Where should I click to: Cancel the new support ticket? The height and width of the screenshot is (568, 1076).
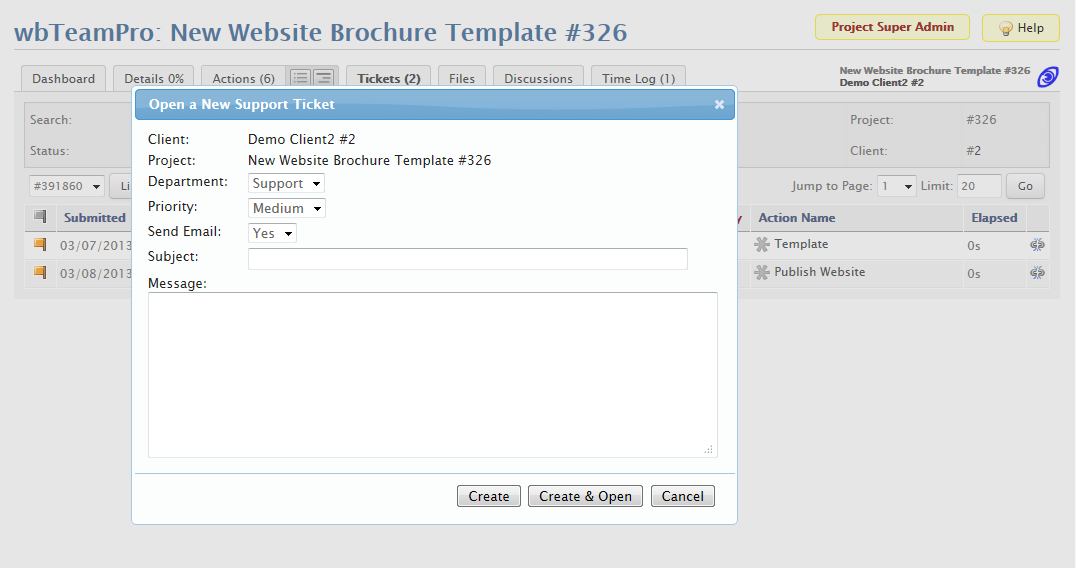pos(682,496)
